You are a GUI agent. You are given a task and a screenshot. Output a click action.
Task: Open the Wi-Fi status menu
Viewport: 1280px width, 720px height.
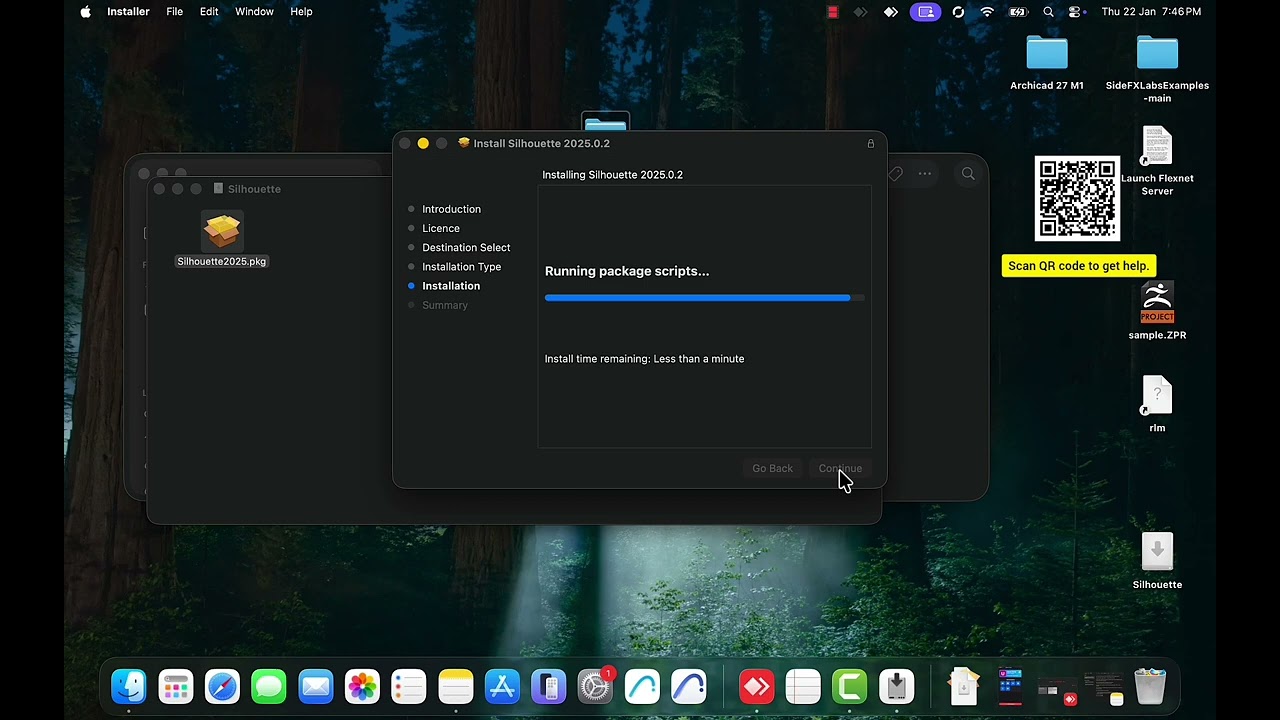[988, 12]
